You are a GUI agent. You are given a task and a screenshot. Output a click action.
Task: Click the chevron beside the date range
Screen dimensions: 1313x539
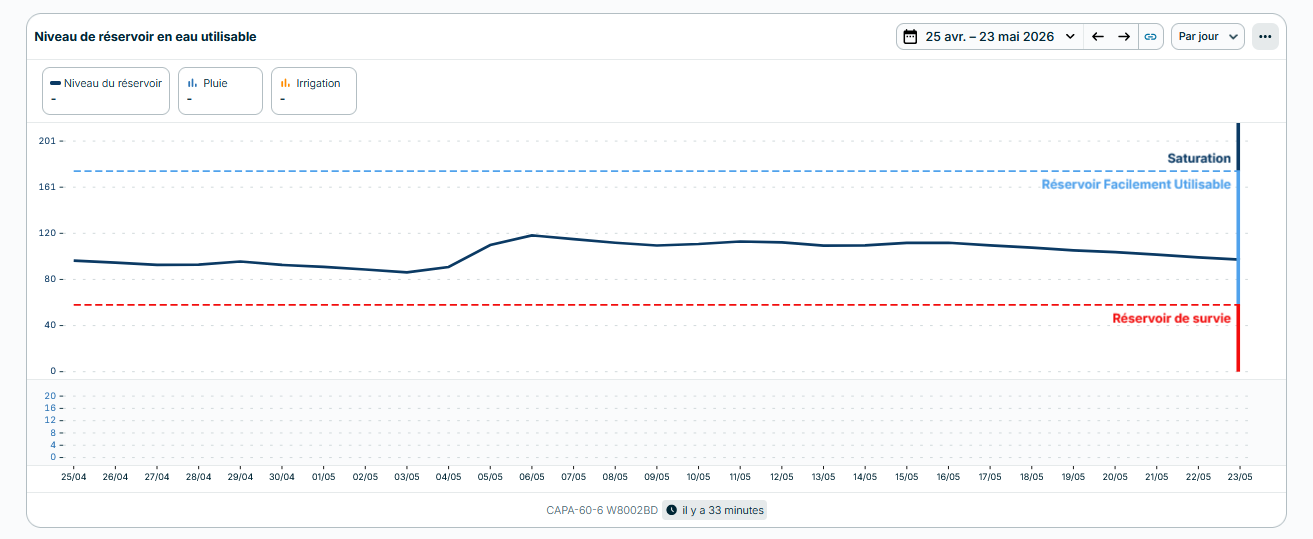pyautogui.click(x=1070, y=37)
